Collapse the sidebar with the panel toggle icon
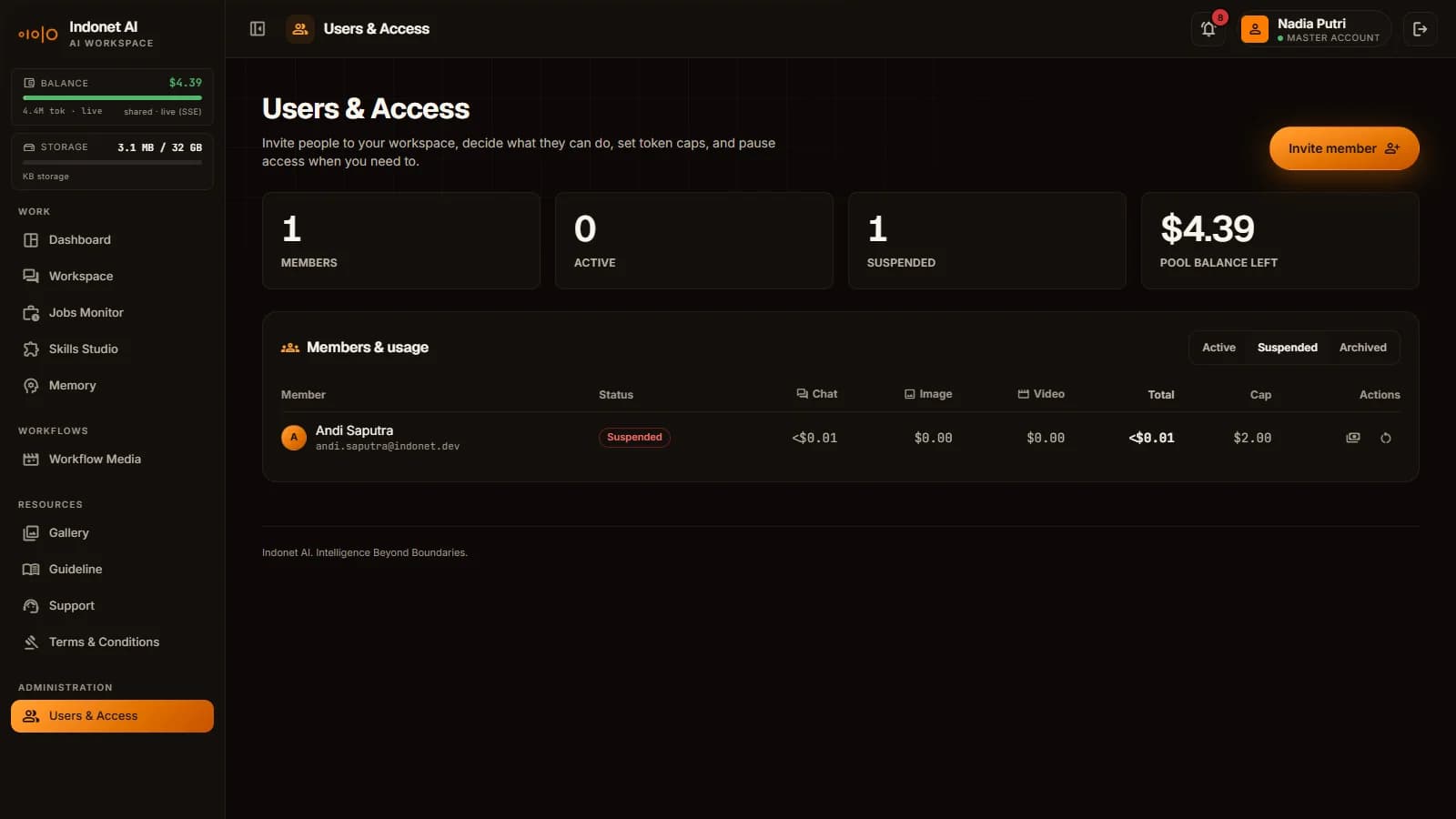Viewport: 1456px width, 819px height. pos(258,29)
